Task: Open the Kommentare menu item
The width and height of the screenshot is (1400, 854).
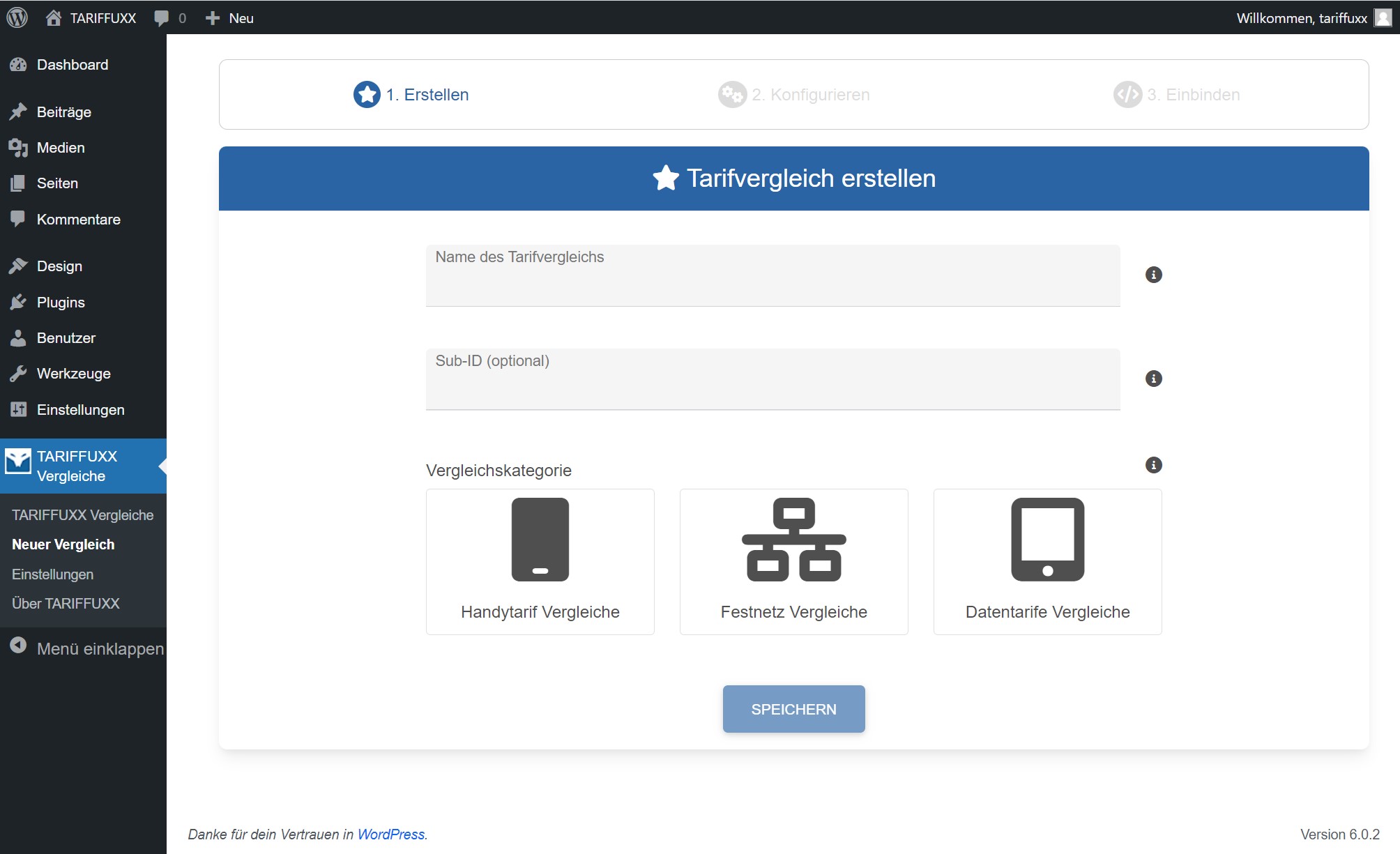Action: pos(83,220)
